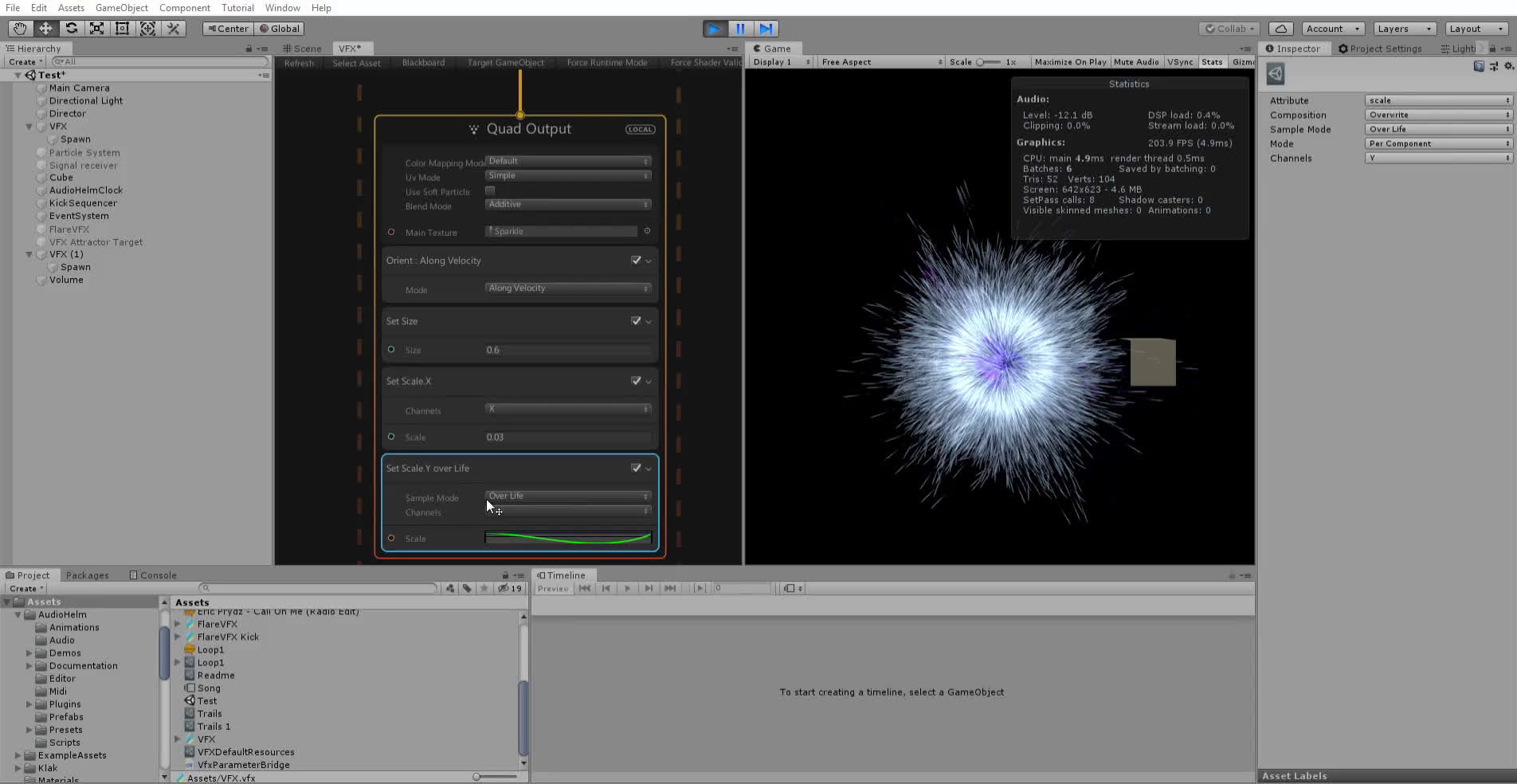Viewport: 1517px width, 784px height.
Task: Expand the Composition Overwrite dropdown in Inspector
Action: 1438,115
